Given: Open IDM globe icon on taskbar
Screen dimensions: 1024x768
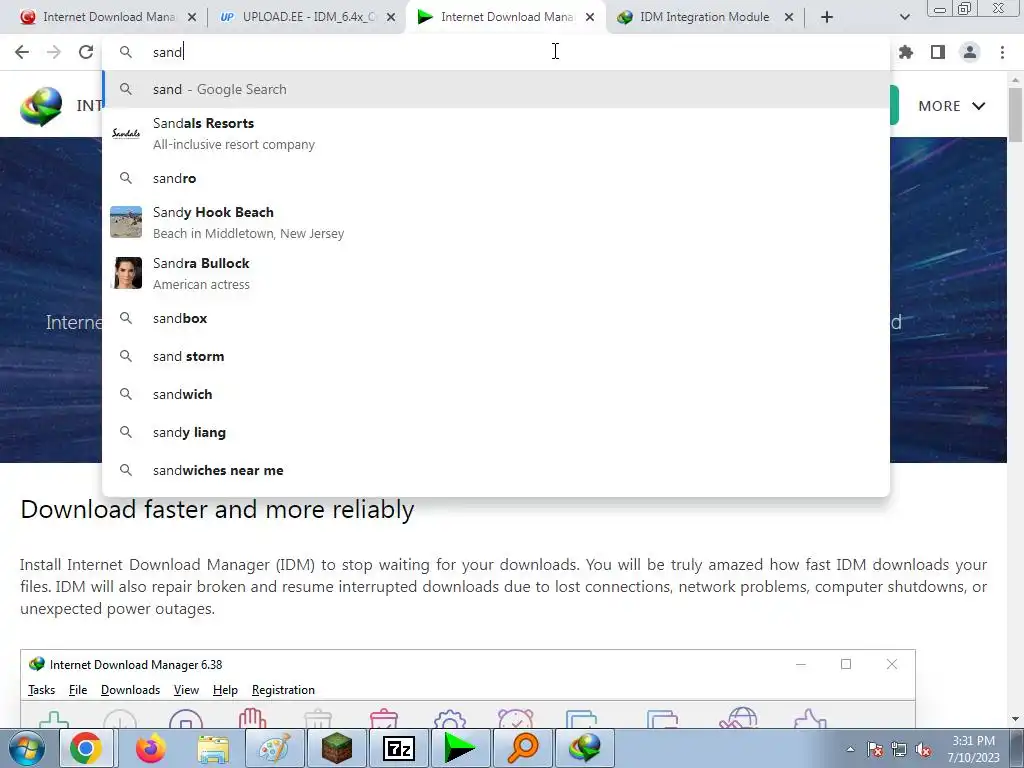Looking at the screenshot, I should [x=584, y=748].
